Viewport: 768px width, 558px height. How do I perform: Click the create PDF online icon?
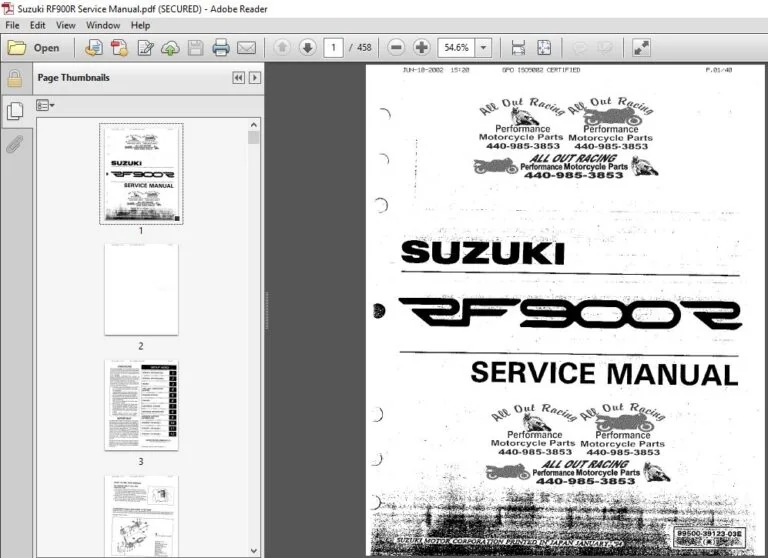pyautogui.click(x=94, y=48)
